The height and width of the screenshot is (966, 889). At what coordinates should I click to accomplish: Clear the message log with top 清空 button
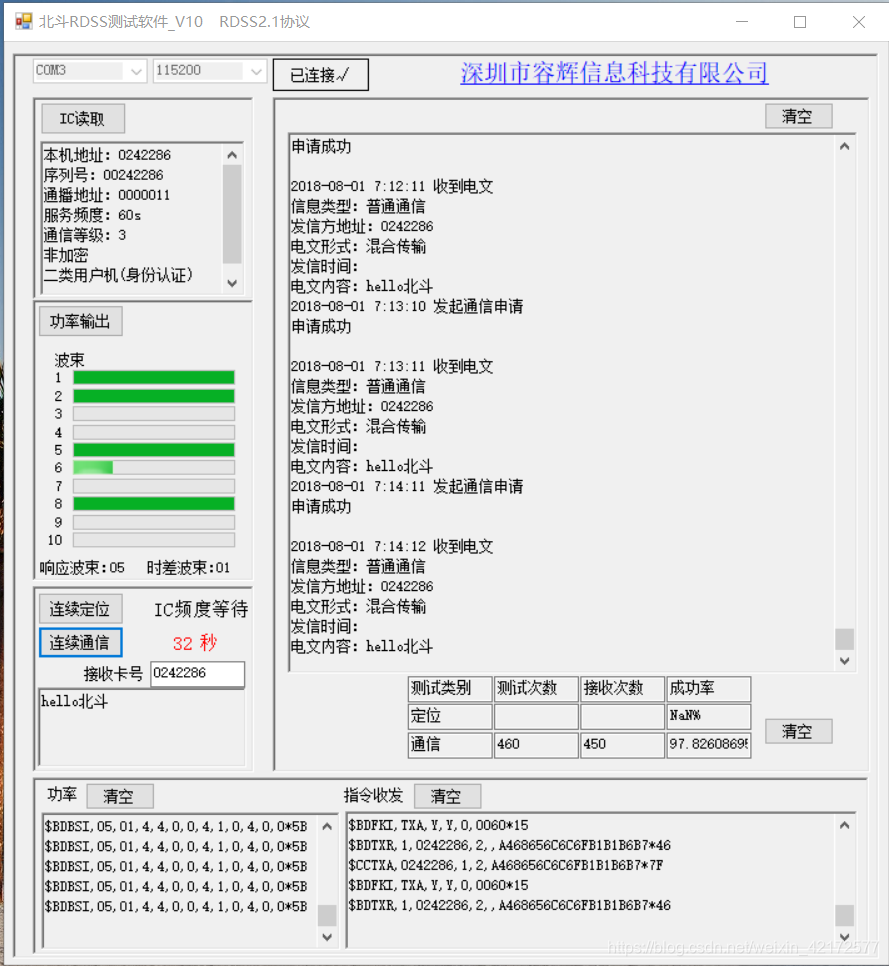click(798, 116)
